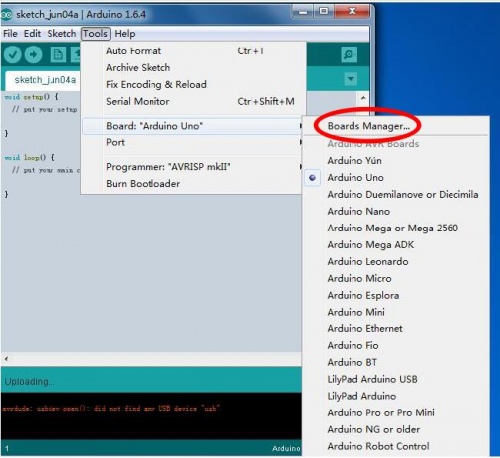Image resolution: width=500 pixels, height=458 pixels.
Task: Switch to sketch_jun04a tab
Action: (44, 80)
